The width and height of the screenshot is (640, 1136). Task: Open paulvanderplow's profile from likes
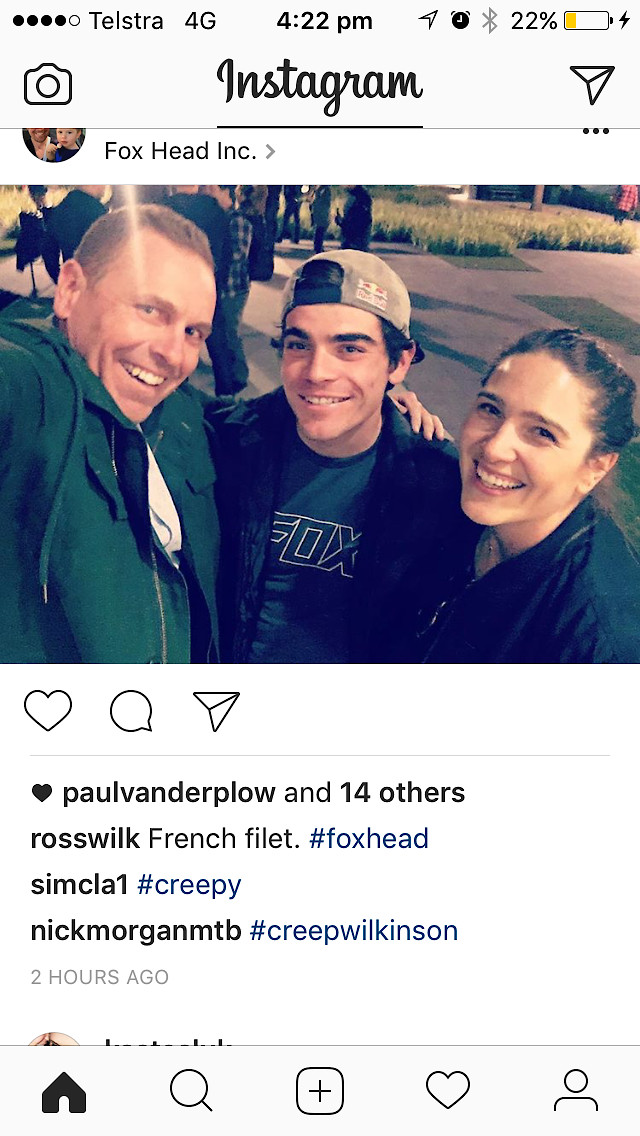169,793
